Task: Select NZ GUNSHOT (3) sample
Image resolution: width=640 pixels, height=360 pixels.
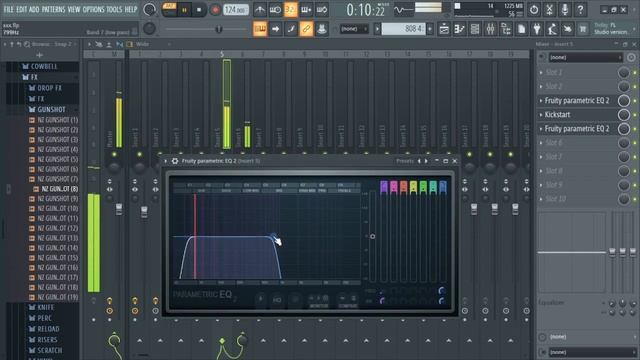Action: pyautogui.click(x=58, y=140)
